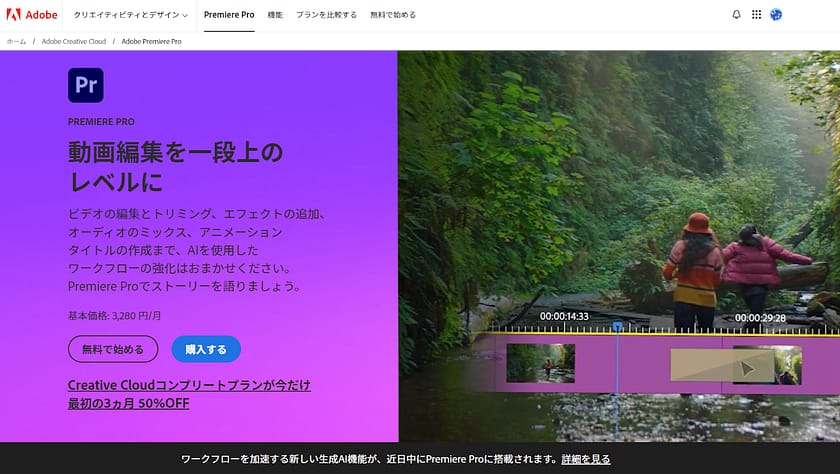Open the notifications bell
The height and width of the screenshot is (474, 840).
(737, 15)
